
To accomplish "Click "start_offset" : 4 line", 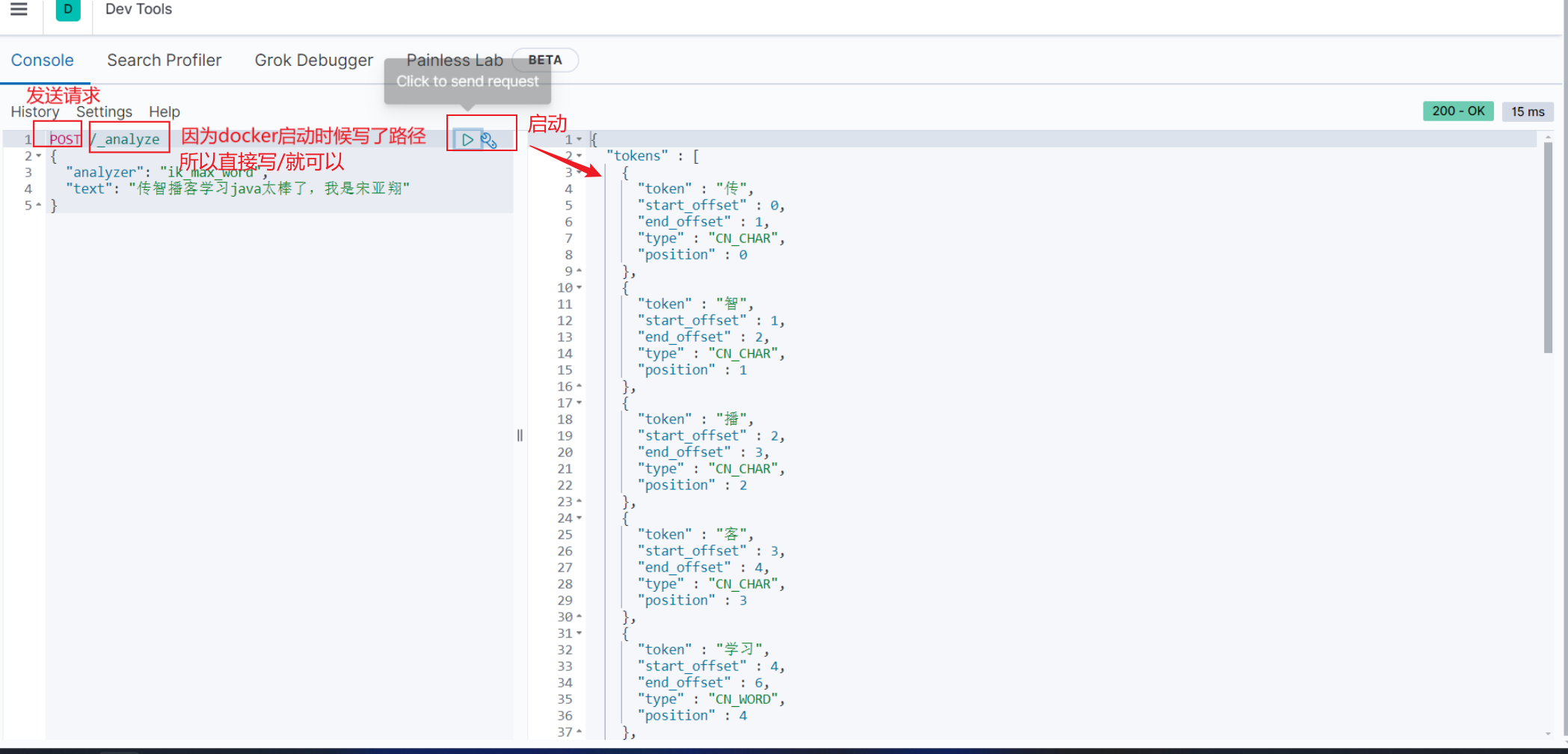I will pos(711,666).
